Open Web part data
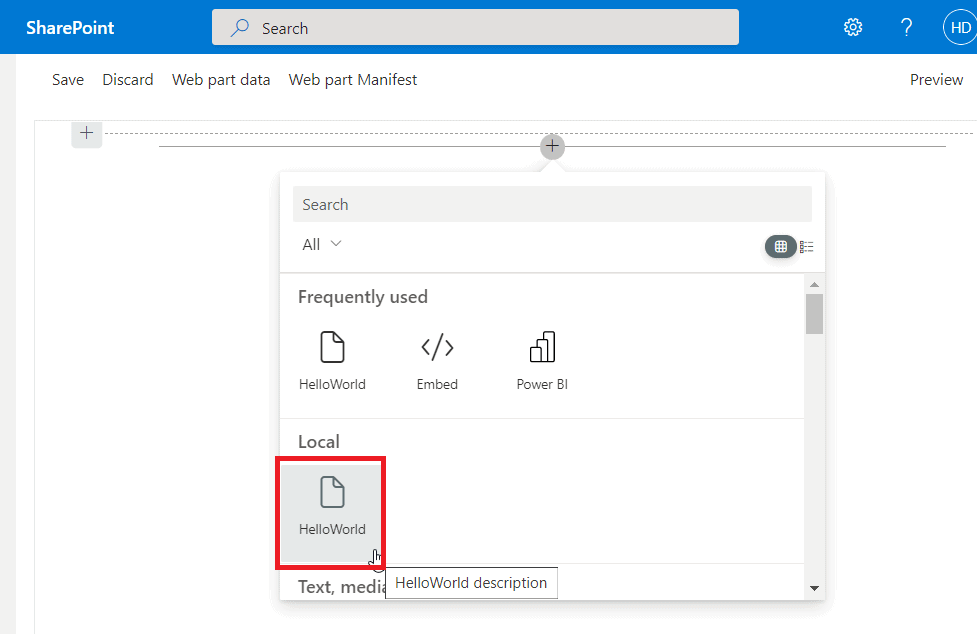This screenshot has height=634, width=977. click(221, 80)
